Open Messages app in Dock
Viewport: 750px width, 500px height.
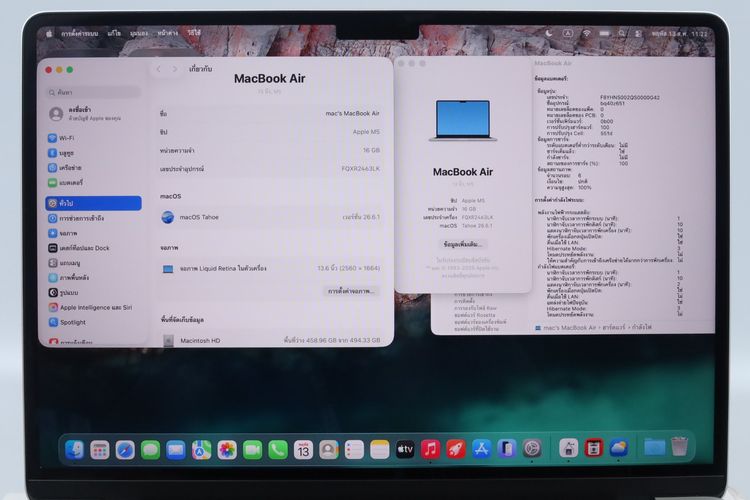(x=151, y=450)
